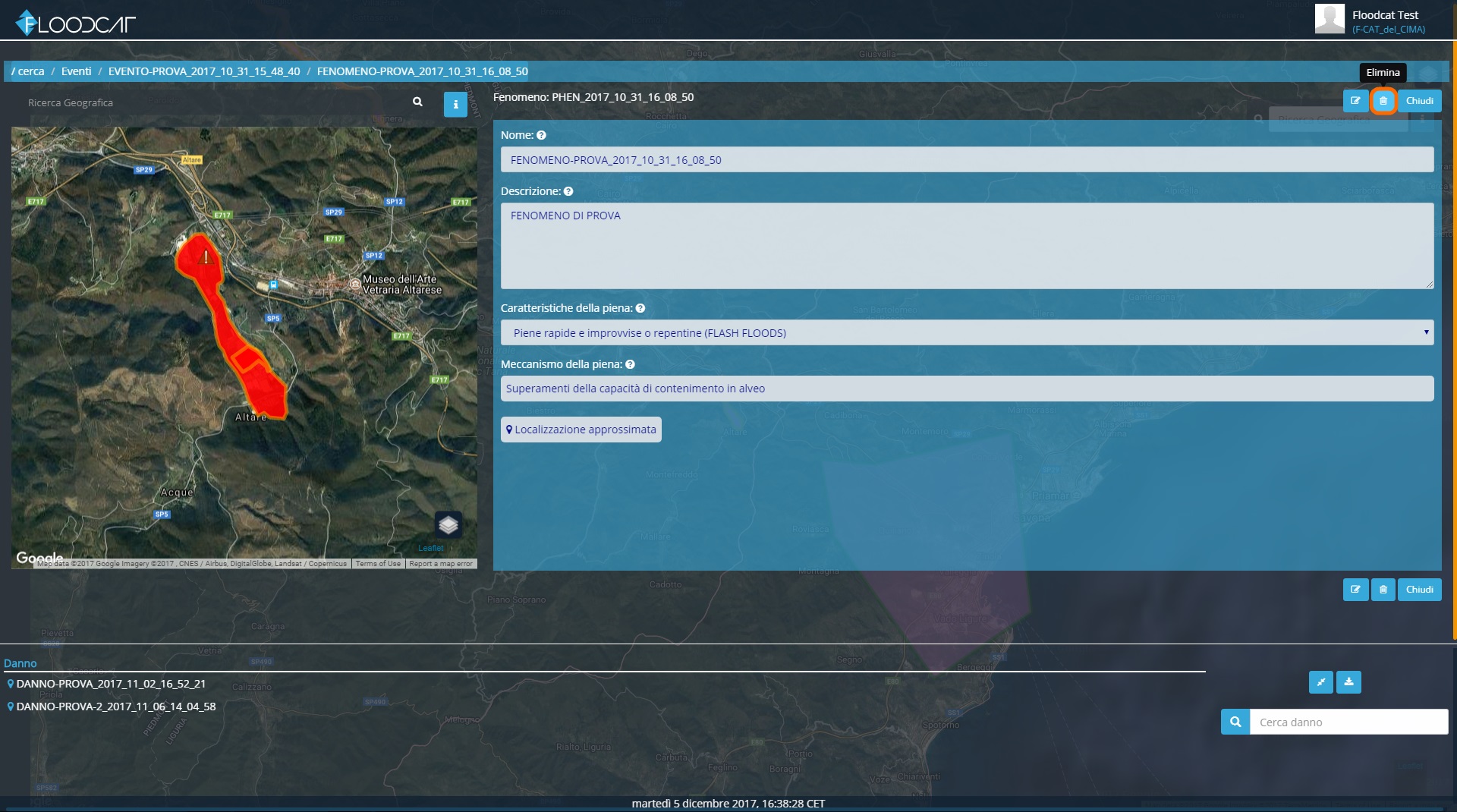Click help icon for Caratteristiche della piena
The height and width of the screenshot is (812, 1457).
(640, 308)
